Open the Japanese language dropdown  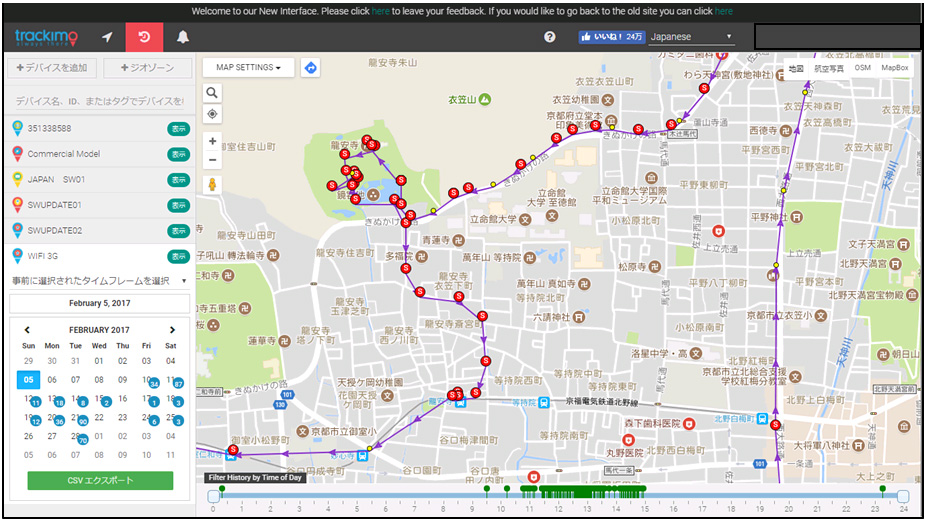click(691, 37)
